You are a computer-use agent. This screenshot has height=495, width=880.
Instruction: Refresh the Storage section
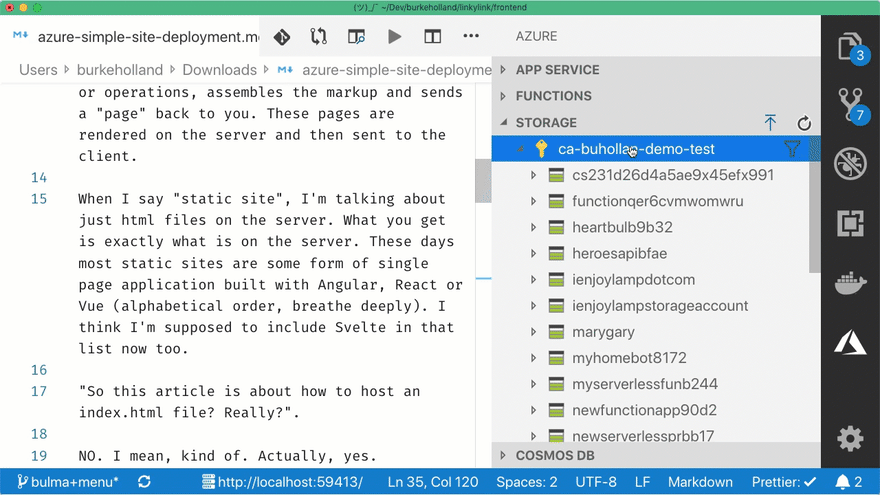click(x=804, y=123)
